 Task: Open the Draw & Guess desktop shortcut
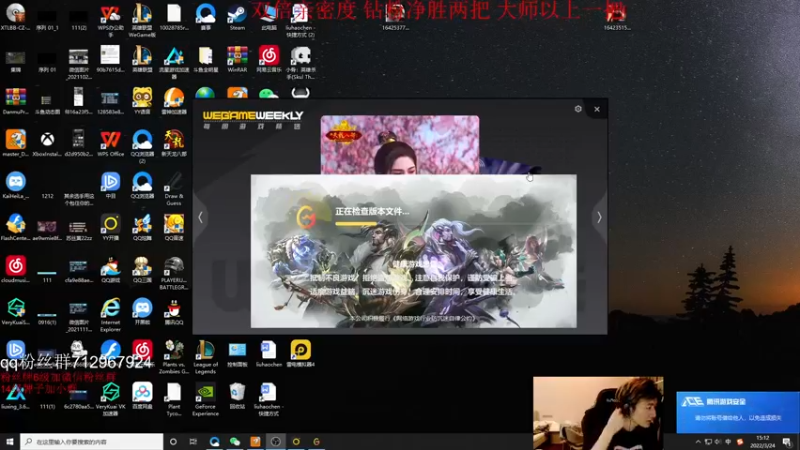[x=173, y=188]
